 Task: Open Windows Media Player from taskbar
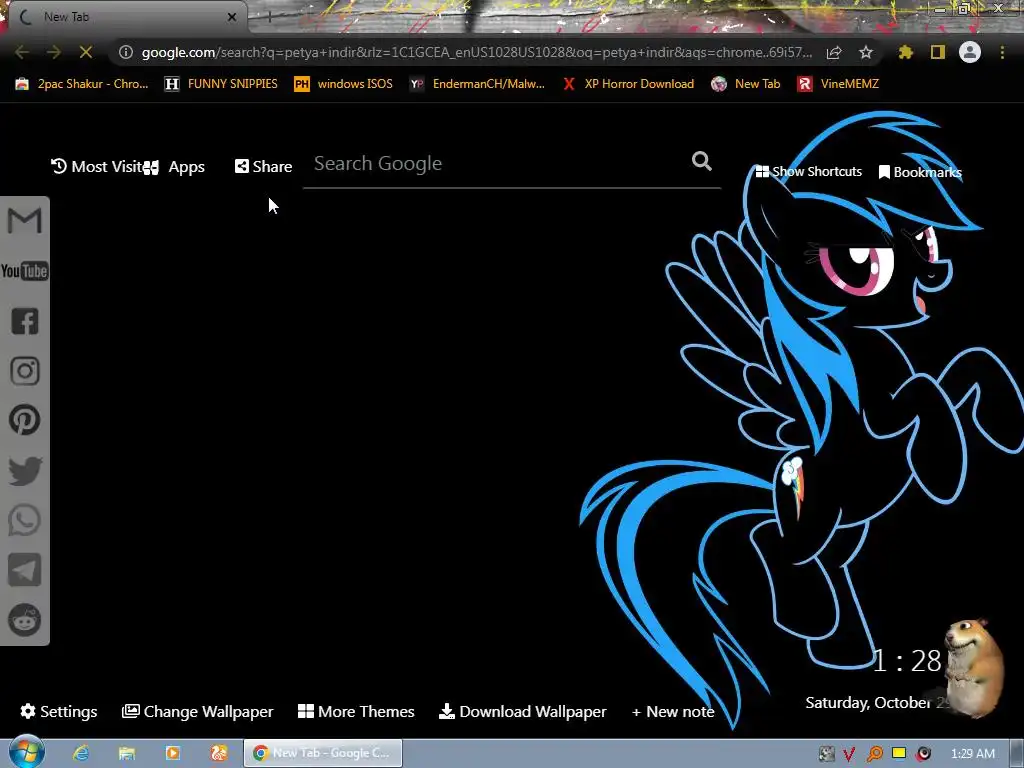click(x=172, y=753)
